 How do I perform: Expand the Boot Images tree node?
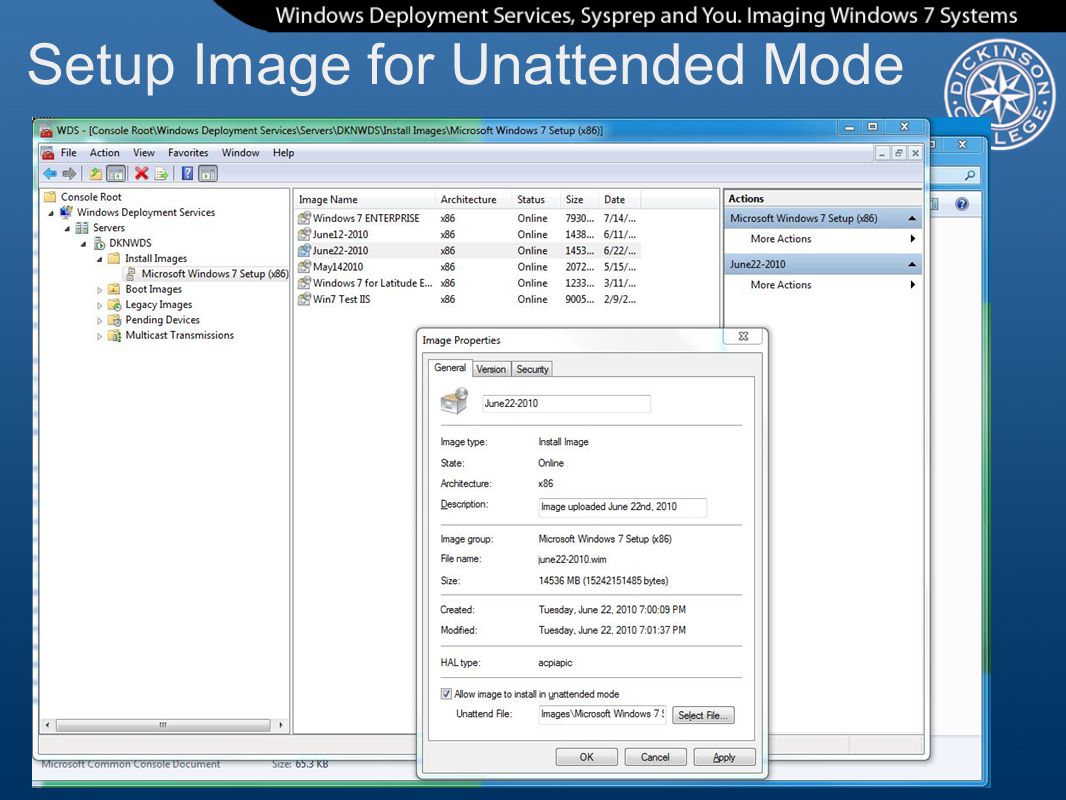coord(100,290)
